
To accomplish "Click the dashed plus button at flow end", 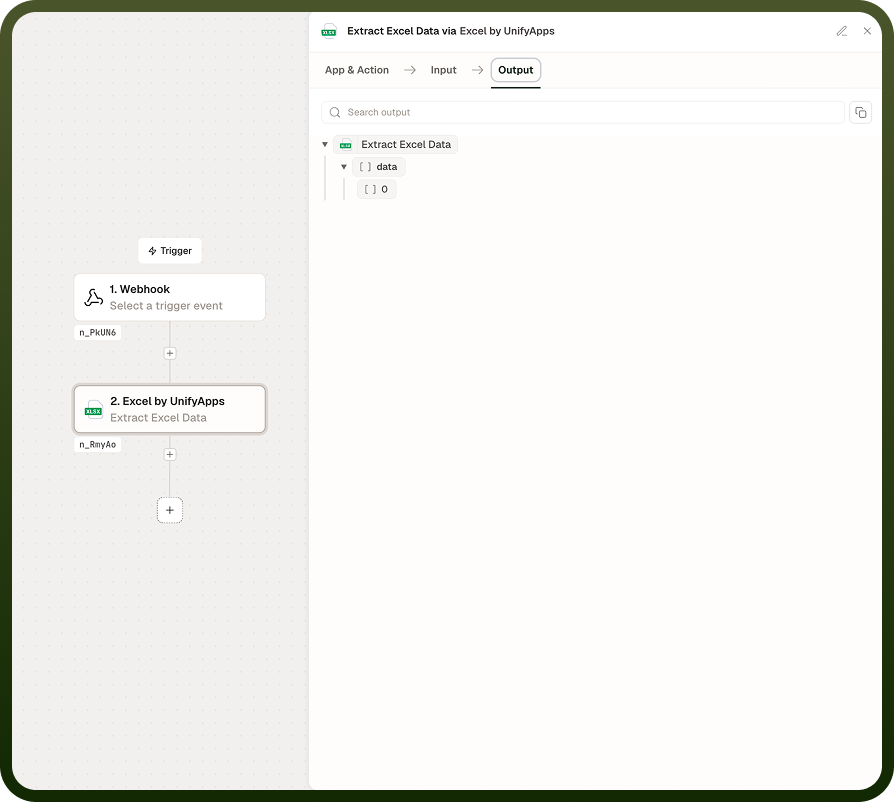I will [x=170, y=510].
